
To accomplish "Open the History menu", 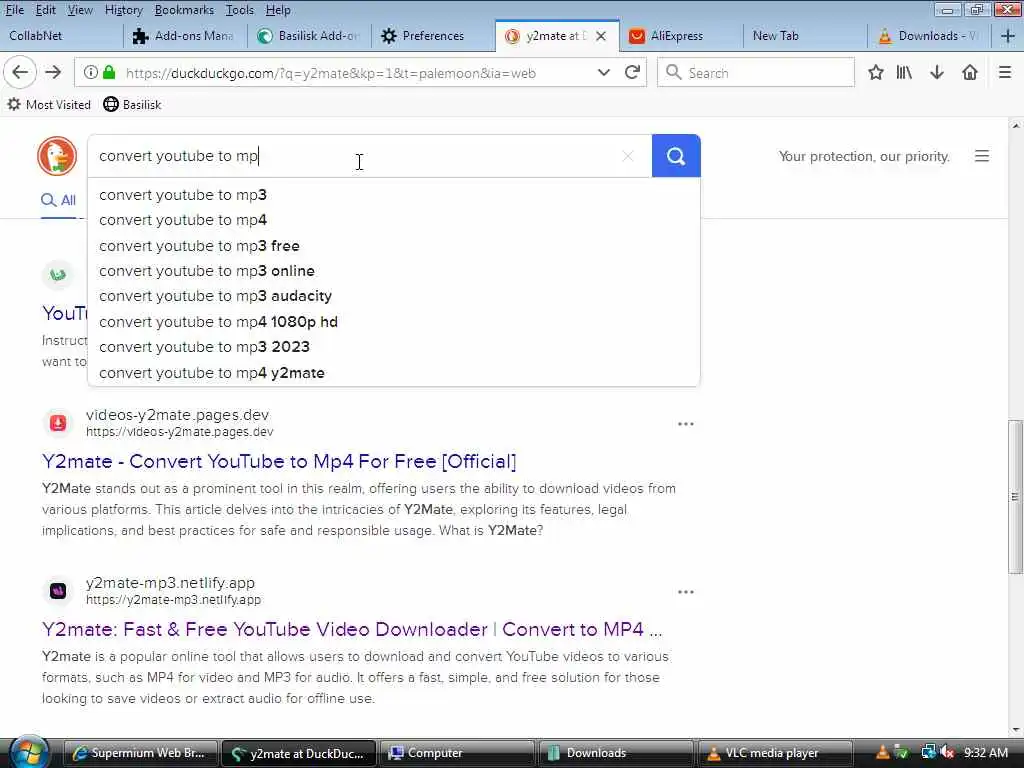I will point(123,10).
